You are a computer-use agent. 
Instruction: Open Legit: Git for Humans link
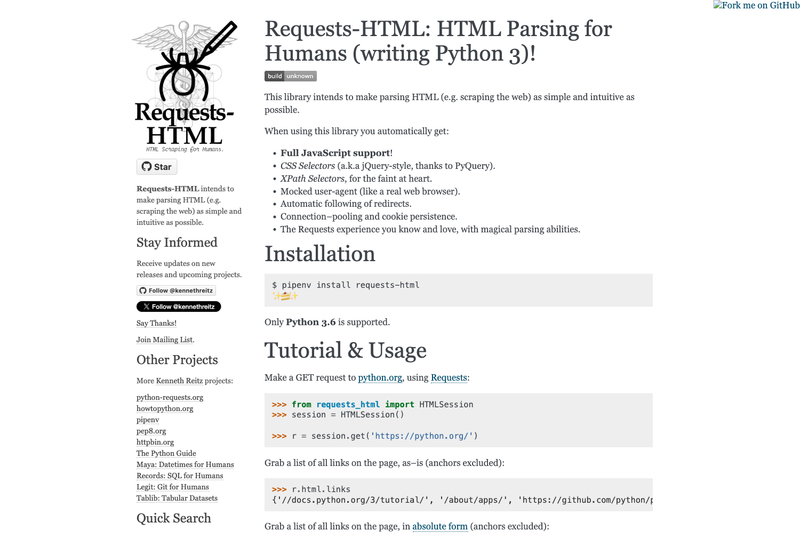(x=172, y=487)
